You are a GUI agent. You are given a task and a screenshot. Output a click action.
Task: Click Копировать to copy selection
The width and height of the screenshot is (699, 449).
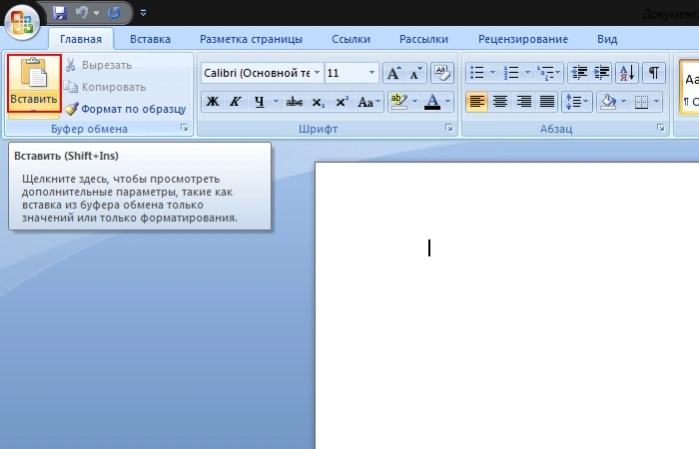105,87
